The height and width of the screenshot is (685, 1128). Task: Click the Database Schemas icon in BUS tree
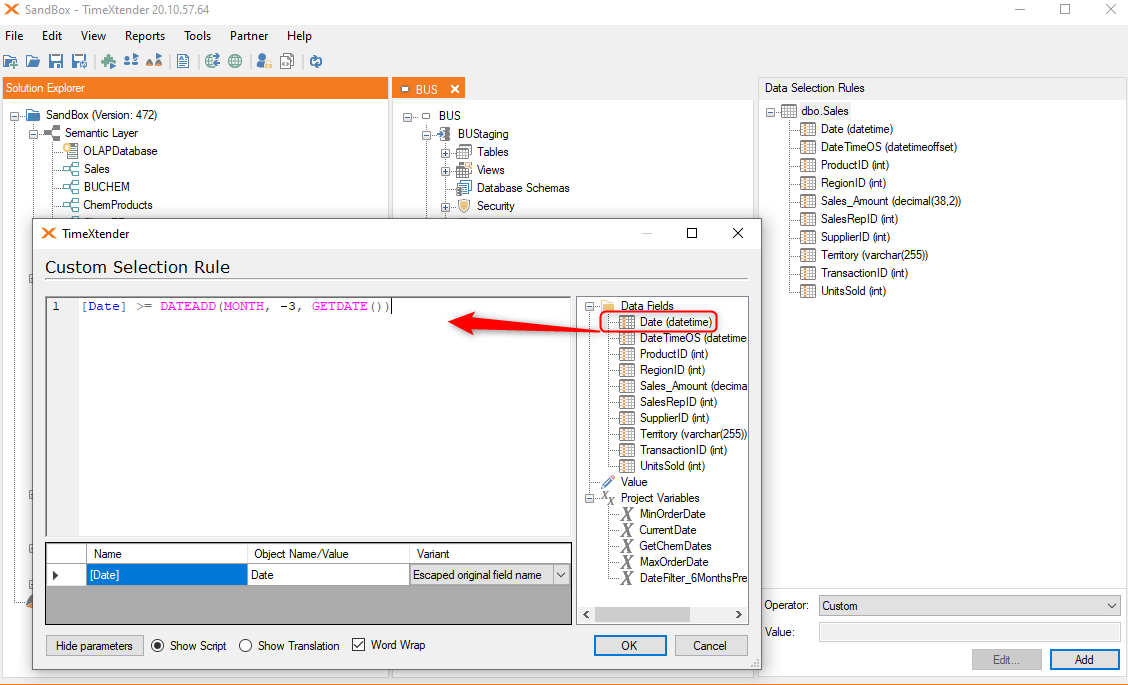pyautogui.click(x=464, y=188)
